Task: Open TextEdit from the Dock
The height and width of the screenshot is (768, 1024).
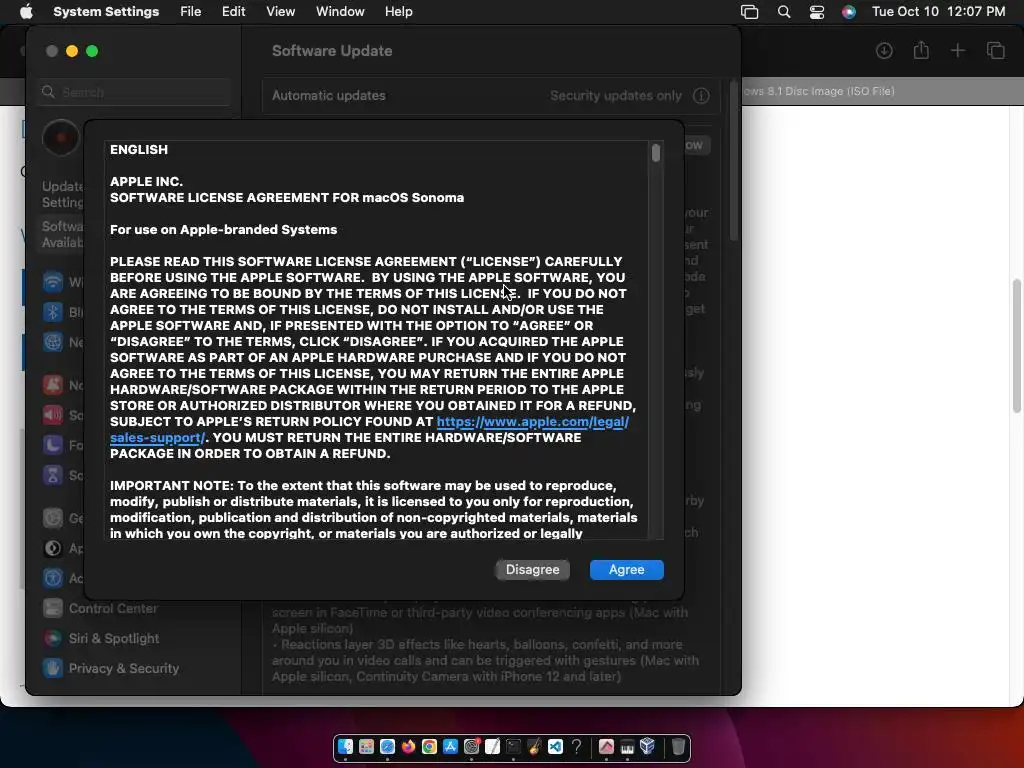Action: coord(492,746)
